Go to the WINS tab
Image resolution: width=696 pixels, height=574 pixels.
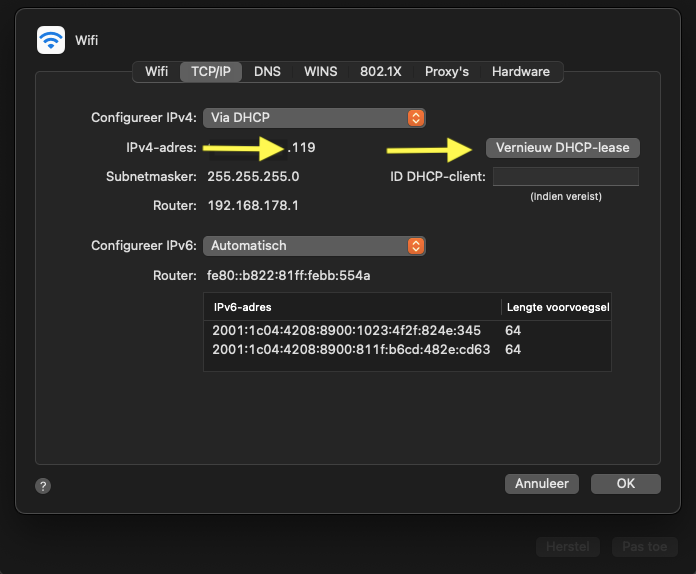[321, 72]
